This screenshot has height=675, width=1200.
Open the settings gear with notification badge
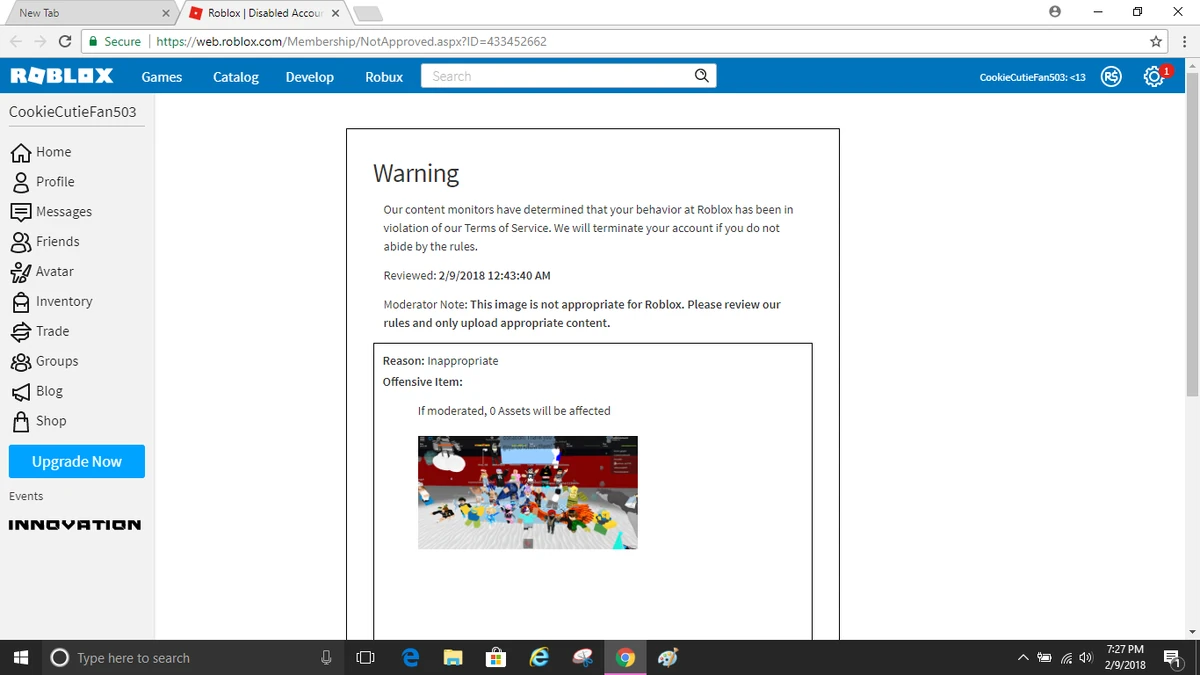[1155, 76]
